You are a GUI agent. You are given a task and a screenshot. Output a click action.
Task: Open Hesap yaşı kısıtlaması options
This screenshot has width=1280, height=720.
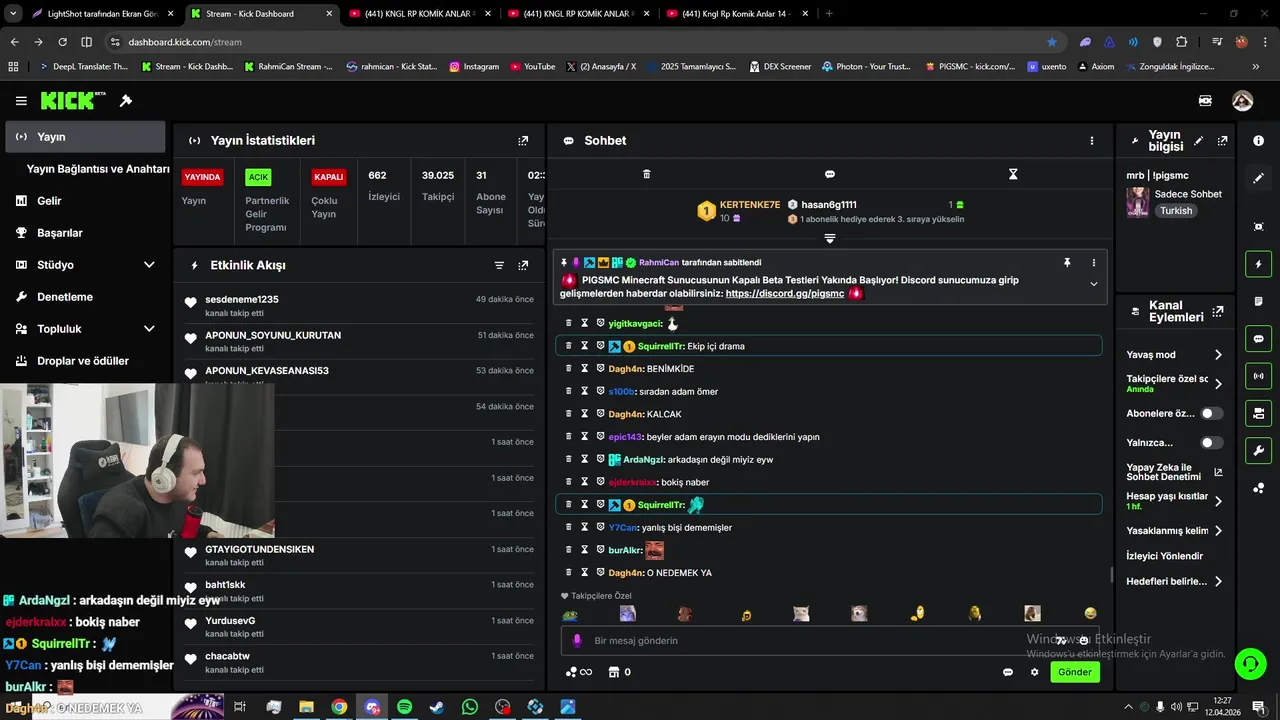tap(1174, 501)
